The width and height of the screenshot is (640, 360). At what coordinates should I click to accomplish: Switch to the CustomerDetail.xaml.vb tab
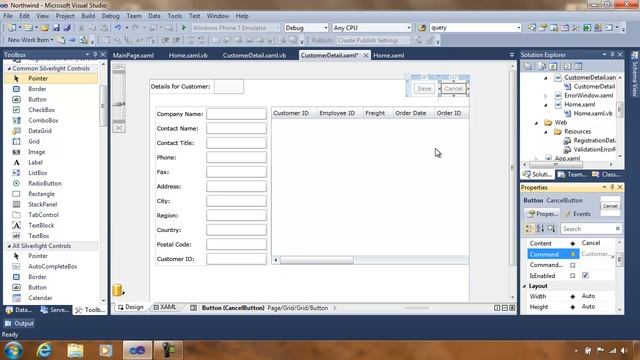point(254,55)
